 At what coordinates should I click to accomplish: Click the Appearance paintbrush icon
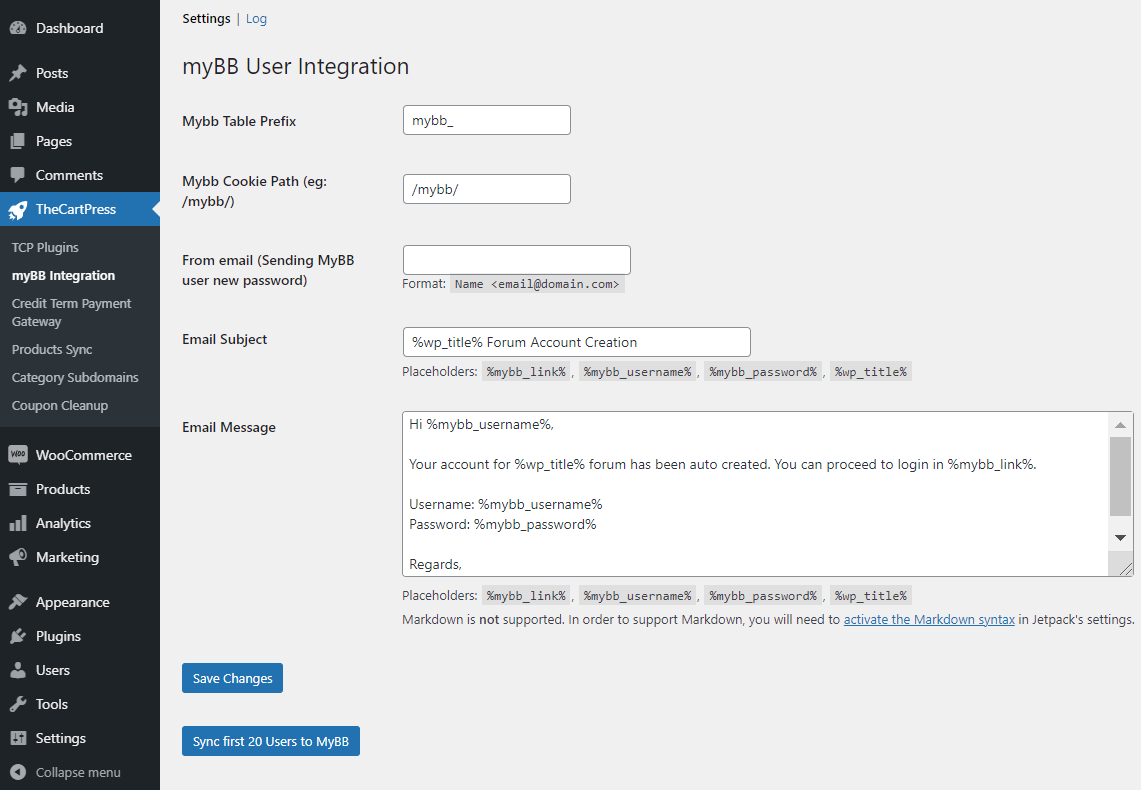[18, 602]
